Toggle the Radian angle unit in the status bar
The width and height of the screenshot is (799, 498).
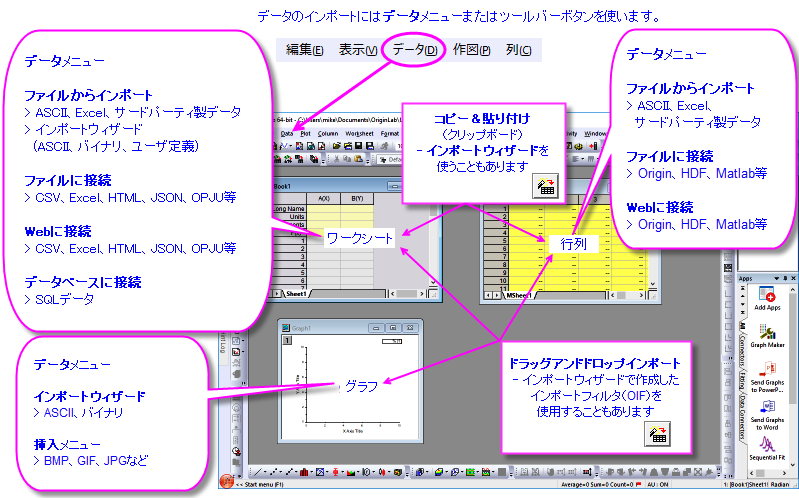780,484
